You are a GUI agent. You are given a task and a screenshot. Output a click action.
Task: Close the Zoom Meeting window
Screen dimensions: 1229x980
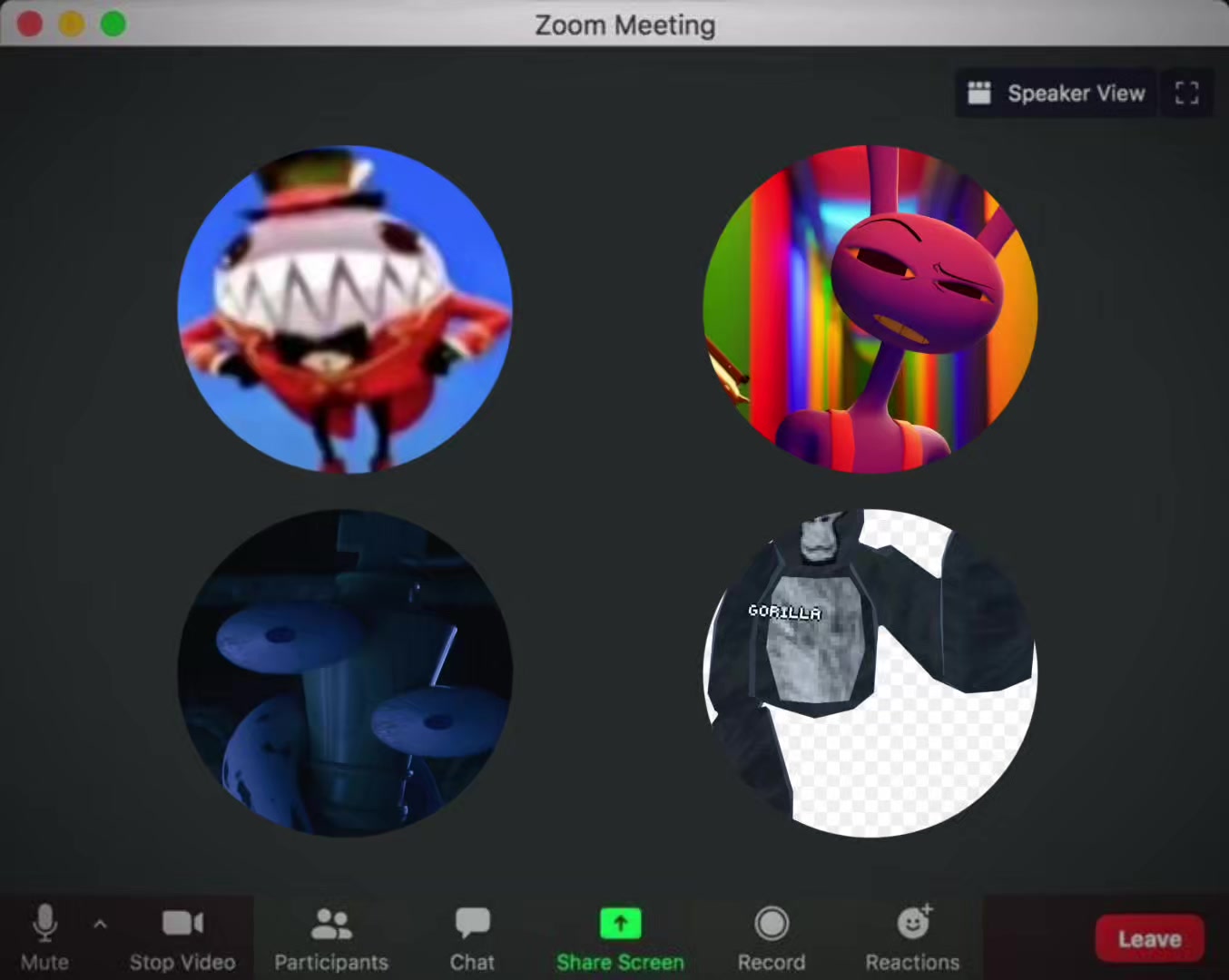click(x=30, y=24)
